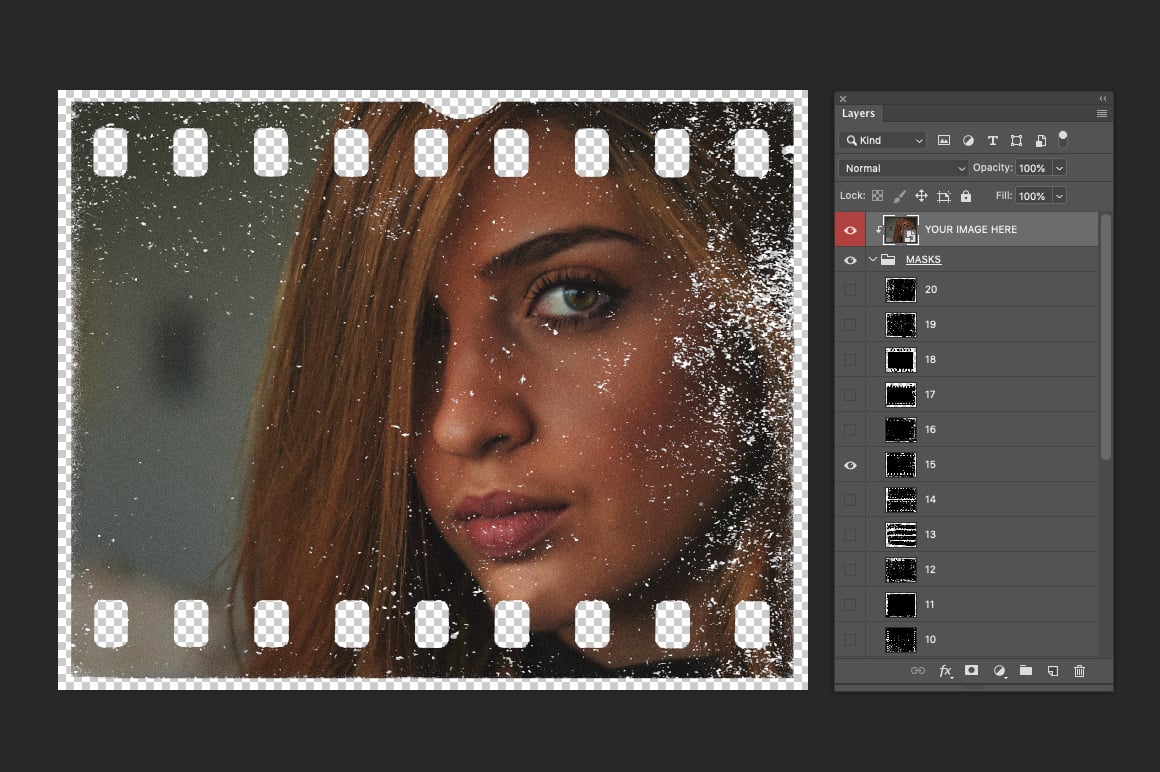Select layer 14 thumbnail
Screen dimensions: 1160x772
[901, 500]
